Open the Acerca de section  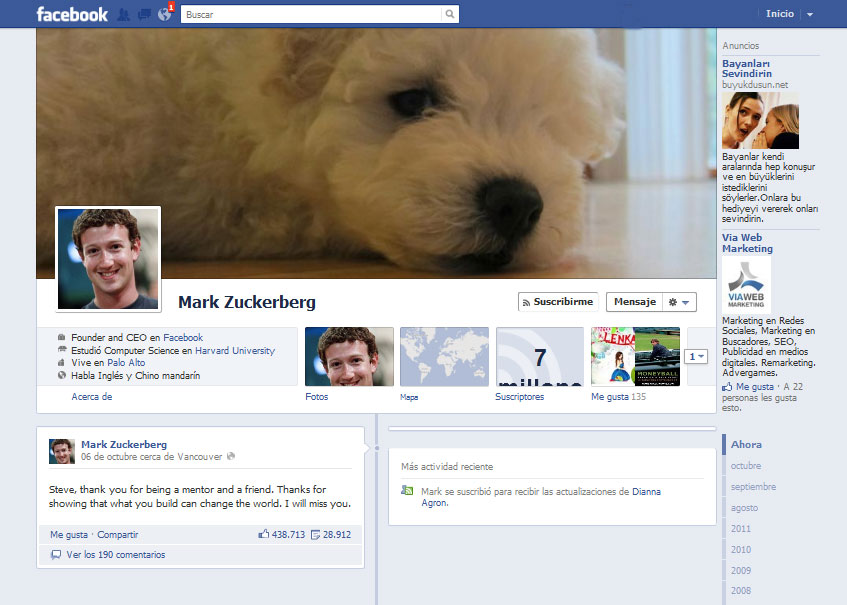pyautogui.click(x=92, y=396)
